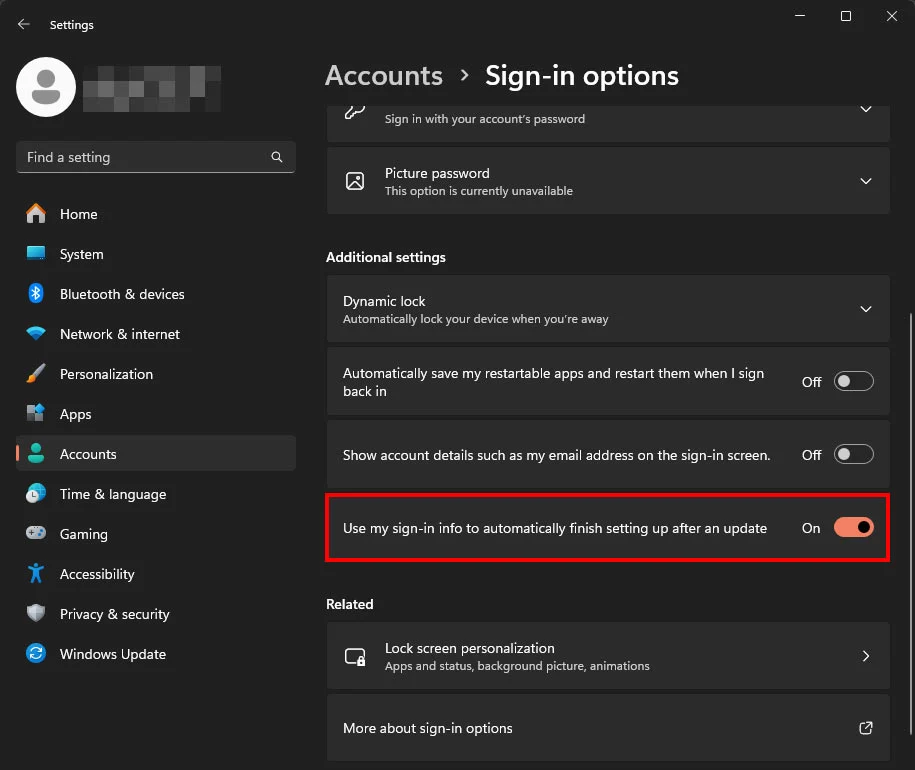Go to Gaming settings
This screenshot has width=915, height=770.
tap(156, 534)
